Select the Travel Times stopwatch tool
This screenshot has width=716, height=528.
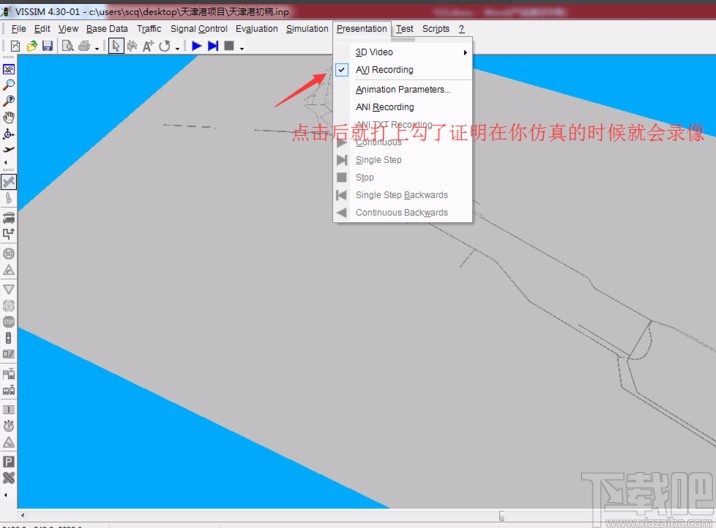pyautogui.click(x=9, y=426)
